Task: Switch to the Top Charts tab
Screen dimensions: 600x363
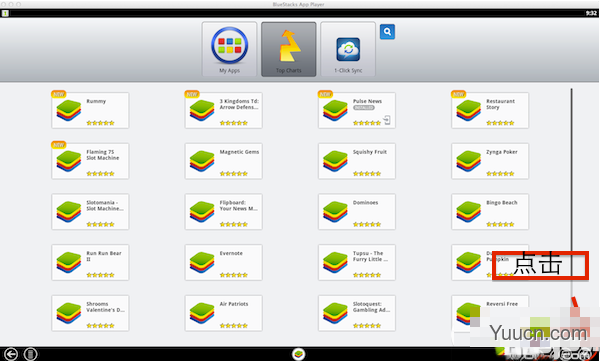Action: (x=289, y=49)
